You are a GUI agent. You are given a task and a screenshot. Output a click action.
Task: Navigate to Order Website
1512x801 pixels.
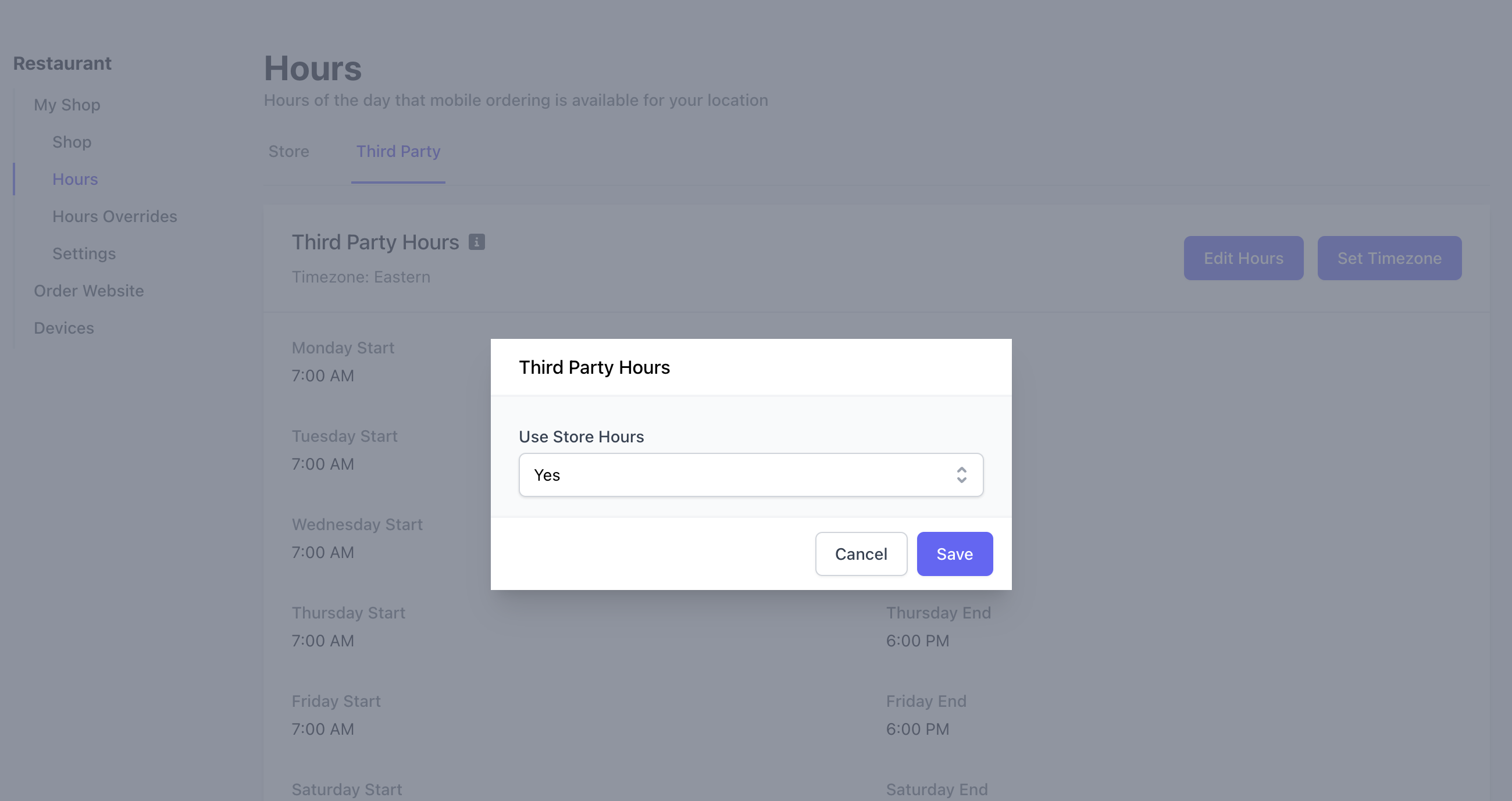pyautogui.click(x=88, y=291)
